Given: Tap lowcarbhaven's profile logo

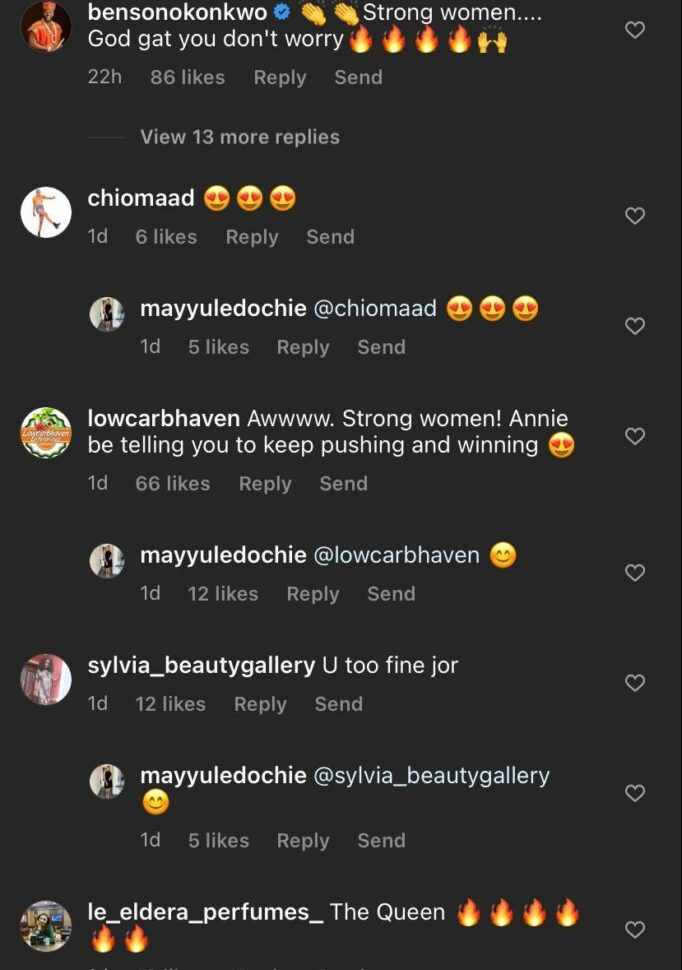Looking at the screenshot, I should click(x=46, y=433).
